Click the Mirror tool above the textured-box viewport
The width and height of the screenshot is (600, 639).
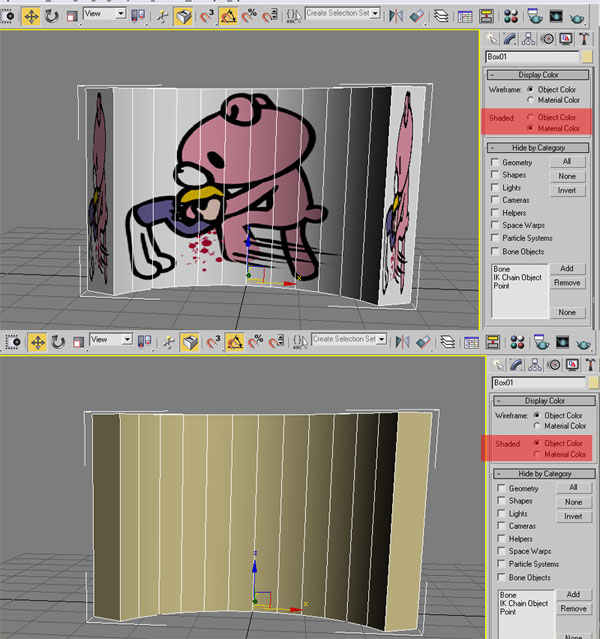click(x=396, y=16)
